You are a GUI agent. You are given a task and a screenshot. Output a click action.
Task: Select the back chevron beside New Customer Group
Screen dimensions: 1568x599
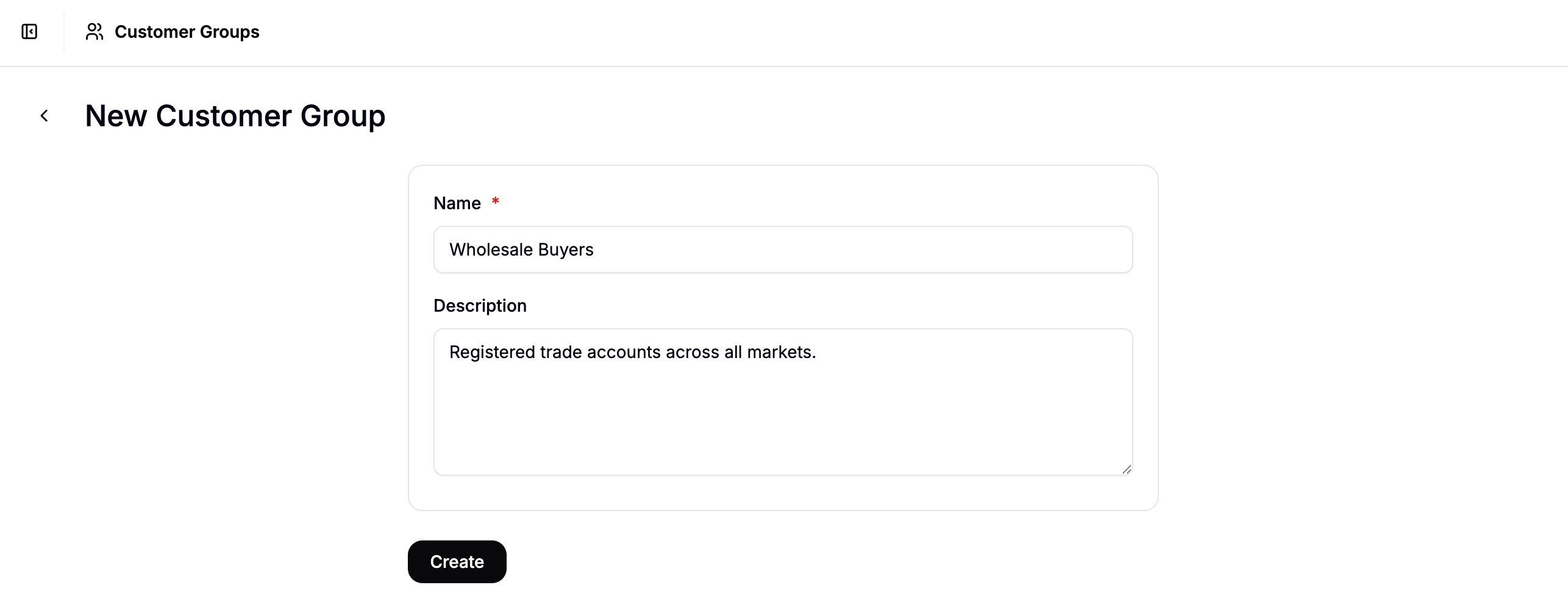pos(45,115)
